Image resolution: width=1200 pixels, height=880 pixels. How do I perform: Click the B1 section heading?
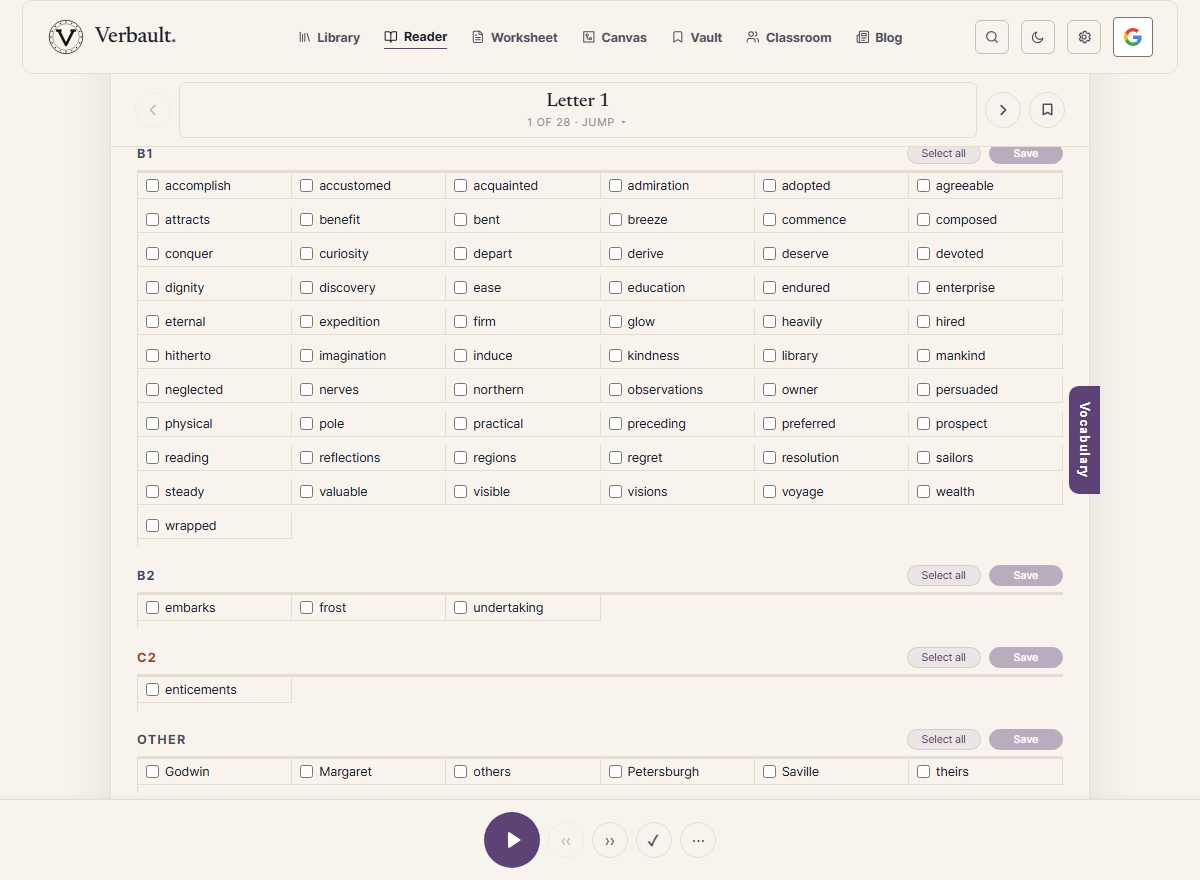145,154
